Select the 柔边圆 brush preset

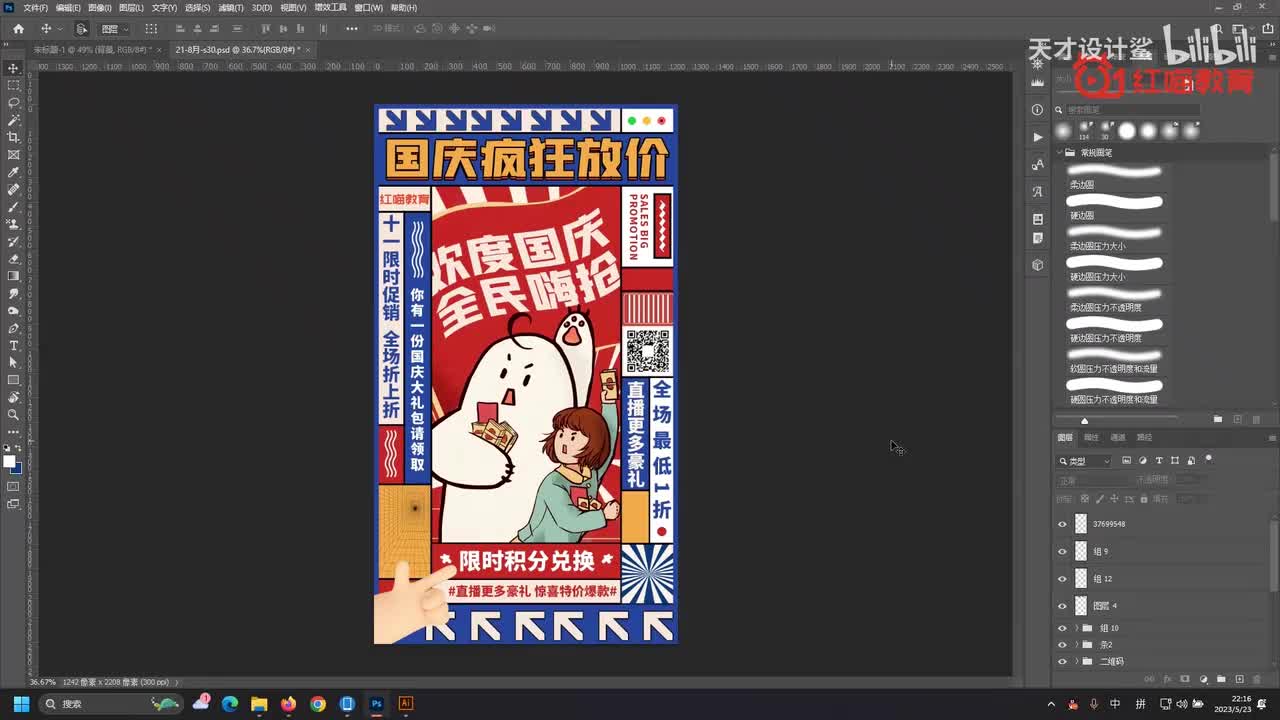1115,177
